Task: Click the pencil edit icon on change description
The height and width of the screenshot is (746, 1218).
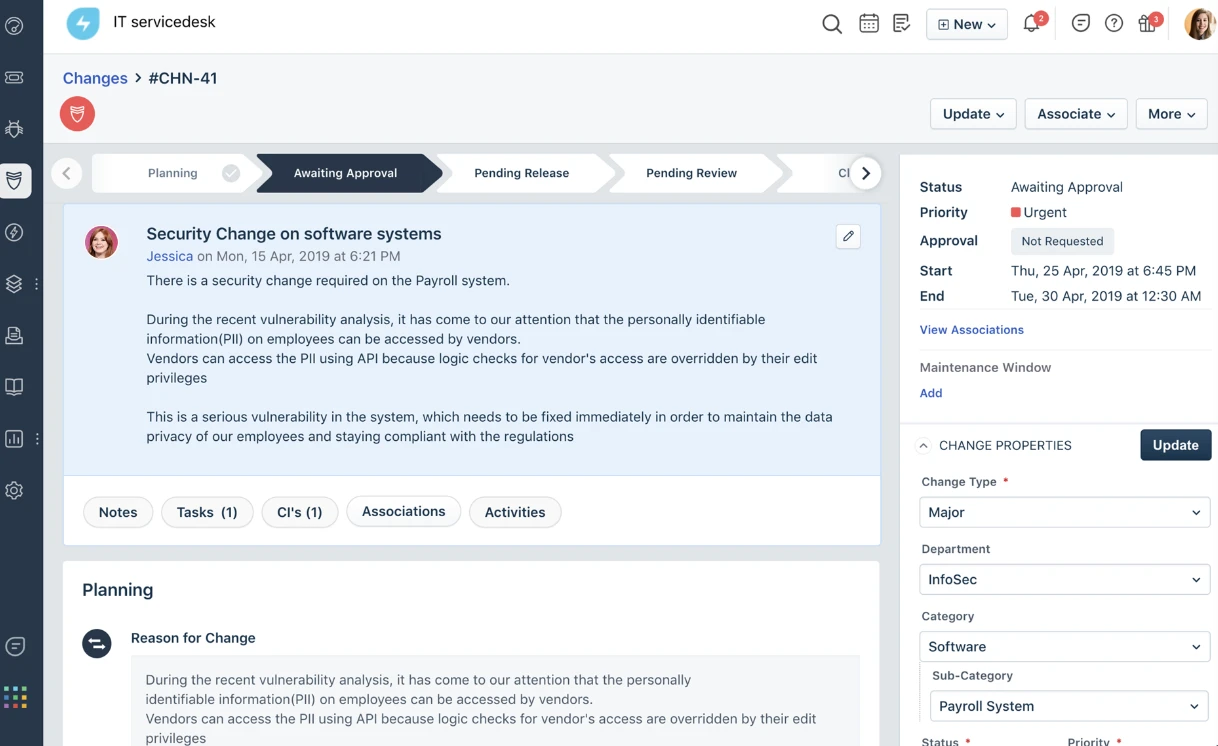Action: coord(848,236)
